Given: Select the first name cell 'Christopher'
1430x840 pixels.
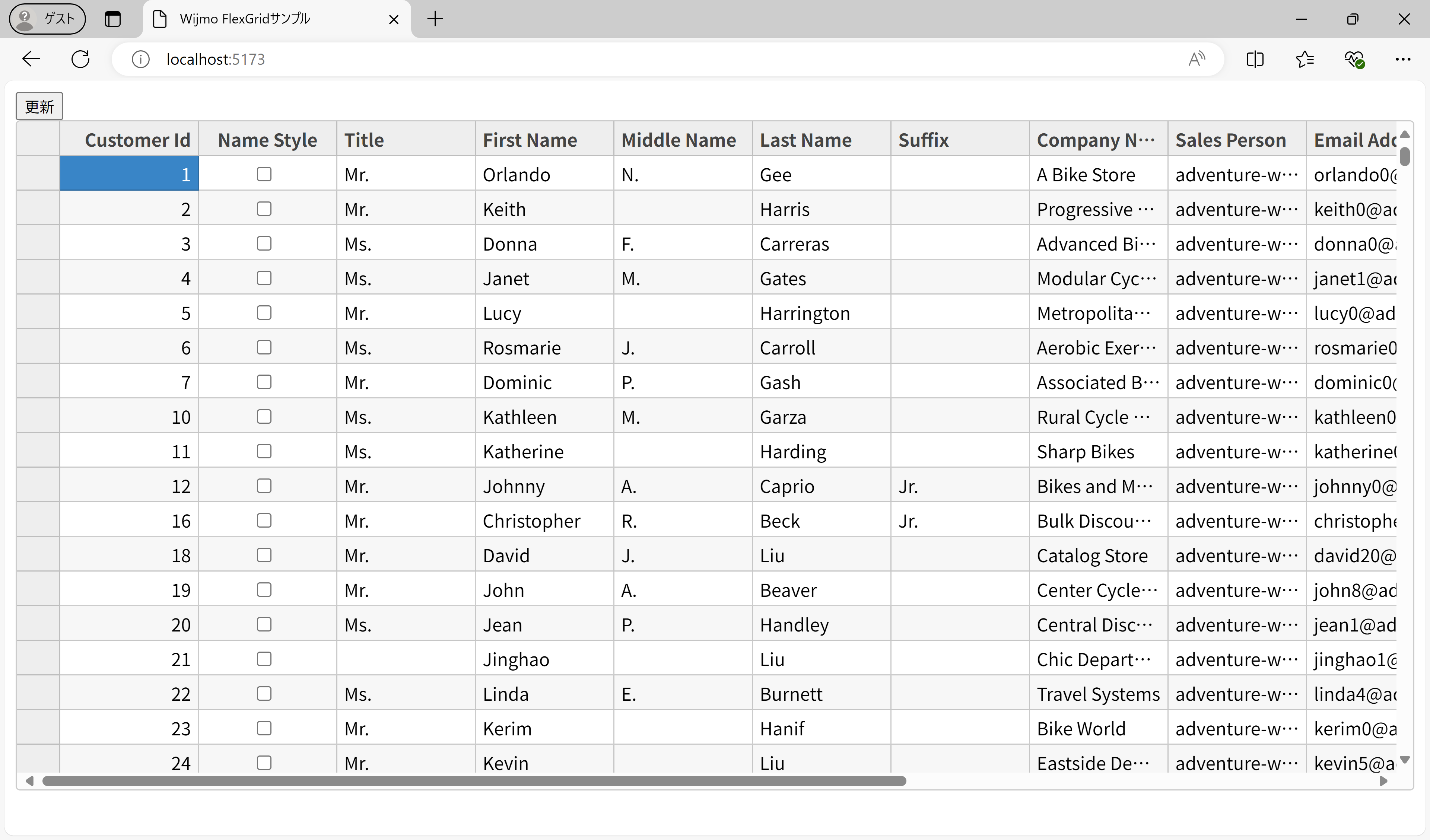Looking at the screenshot, I should (545, 520).
